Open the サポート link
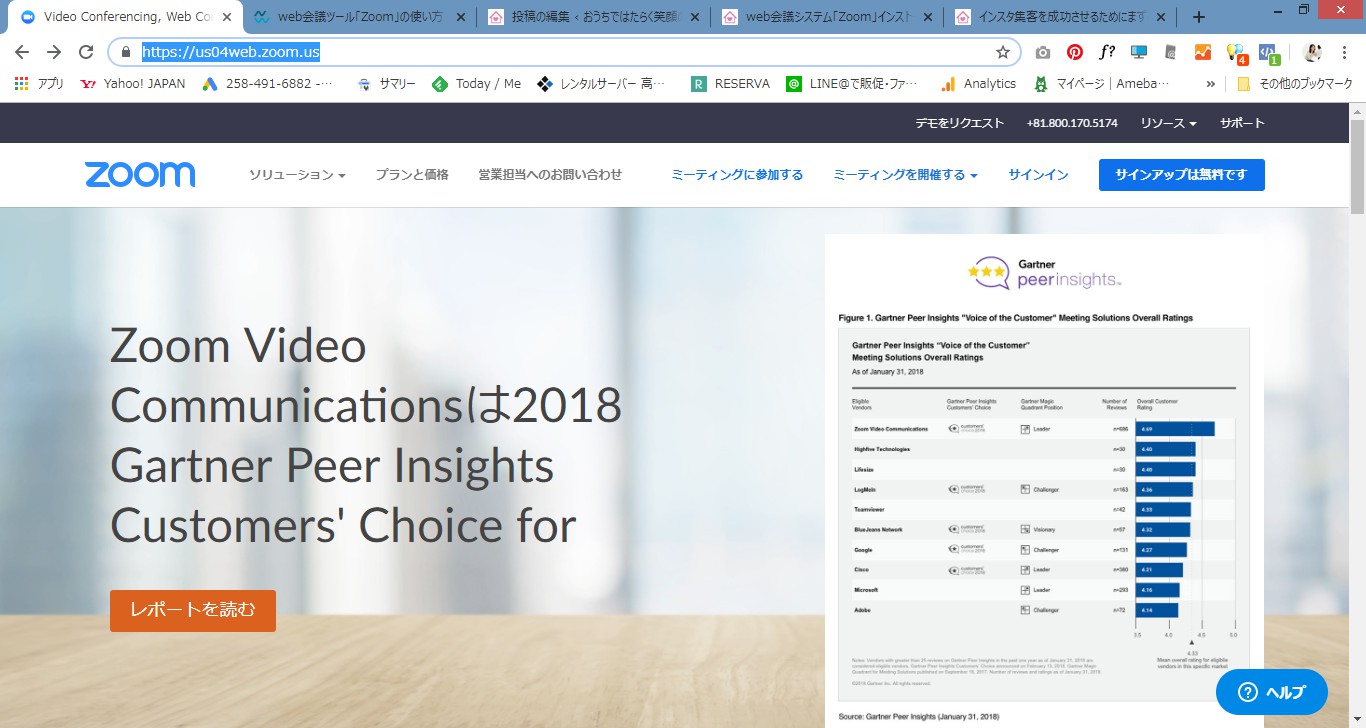1366x728 pixels. pyautogui.click(x=1242, y=123)
